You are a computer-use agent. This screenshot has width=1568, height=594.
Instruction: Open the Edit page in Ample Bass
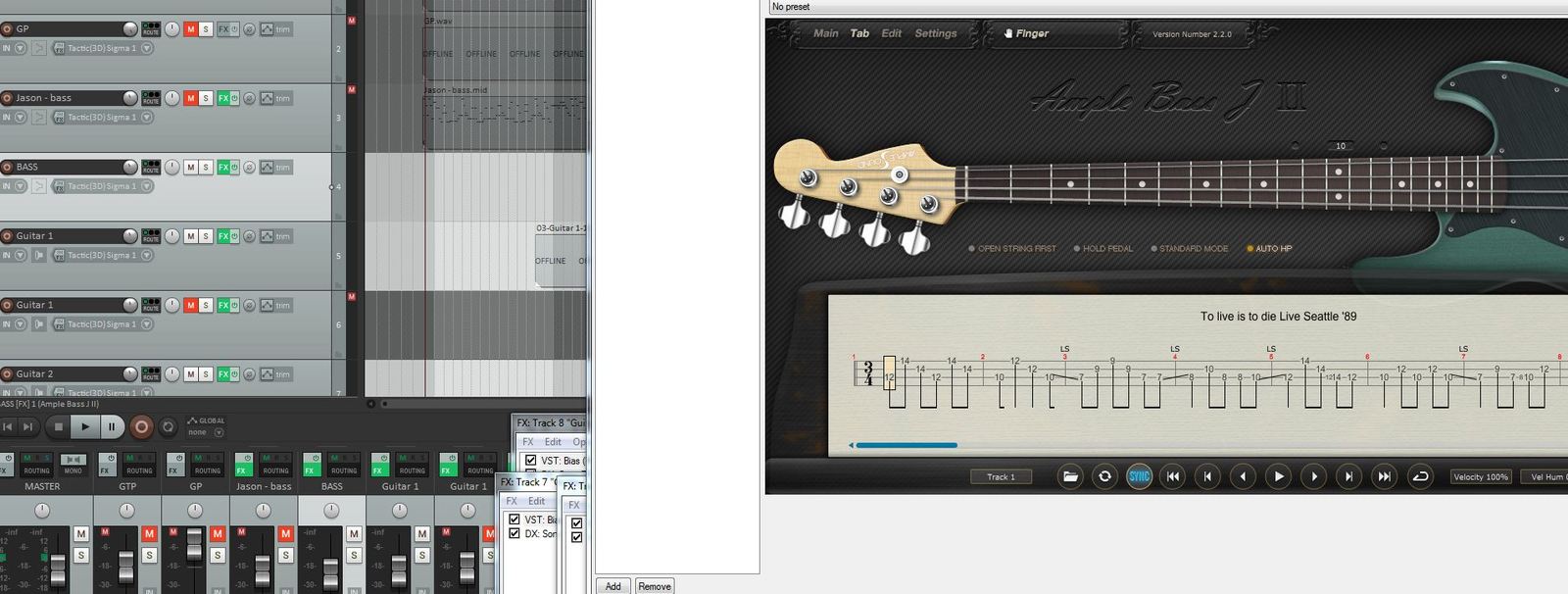click(891, 33)
